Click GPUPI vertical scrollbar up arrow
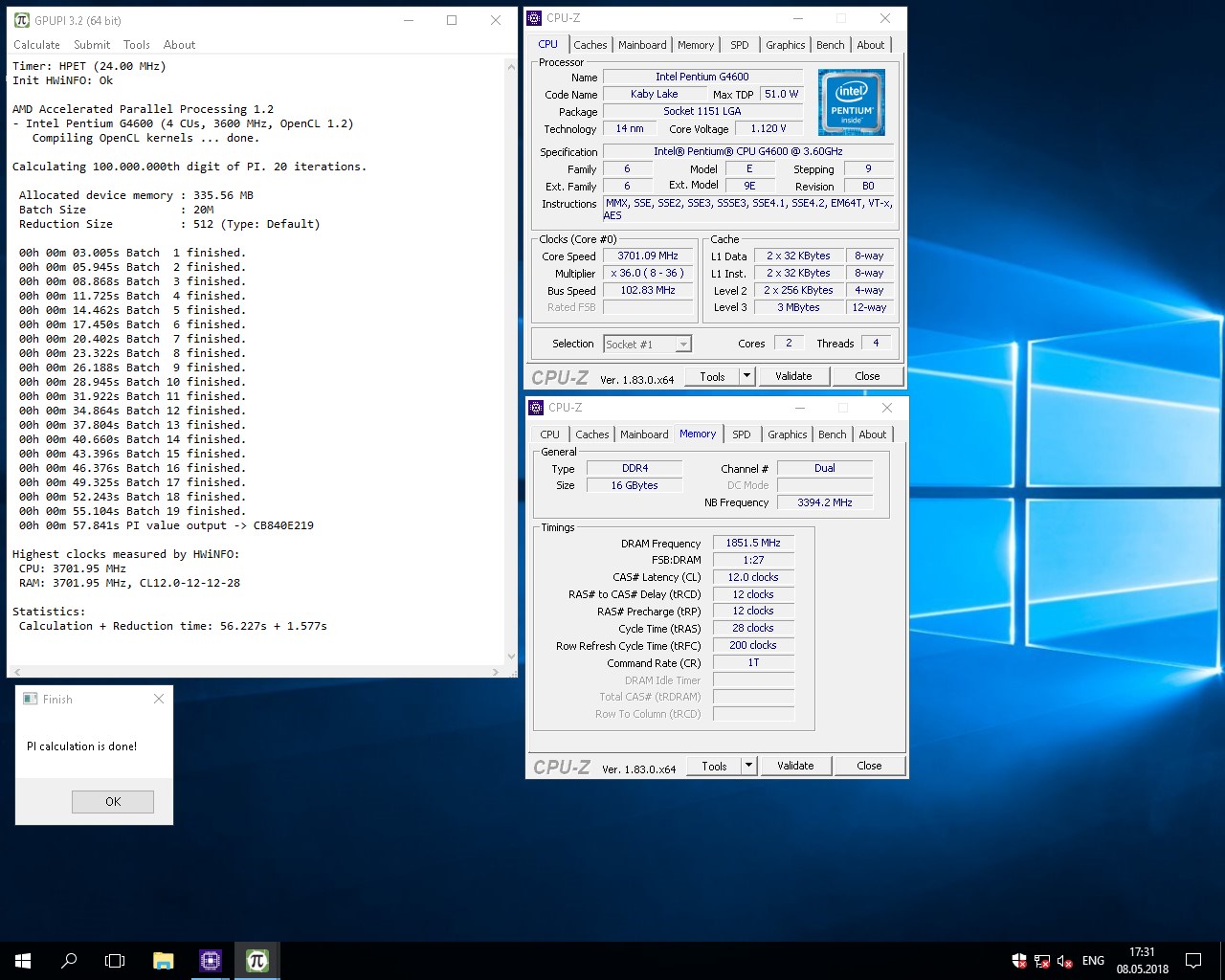The image size is (1225, 980). click(511, 65)
